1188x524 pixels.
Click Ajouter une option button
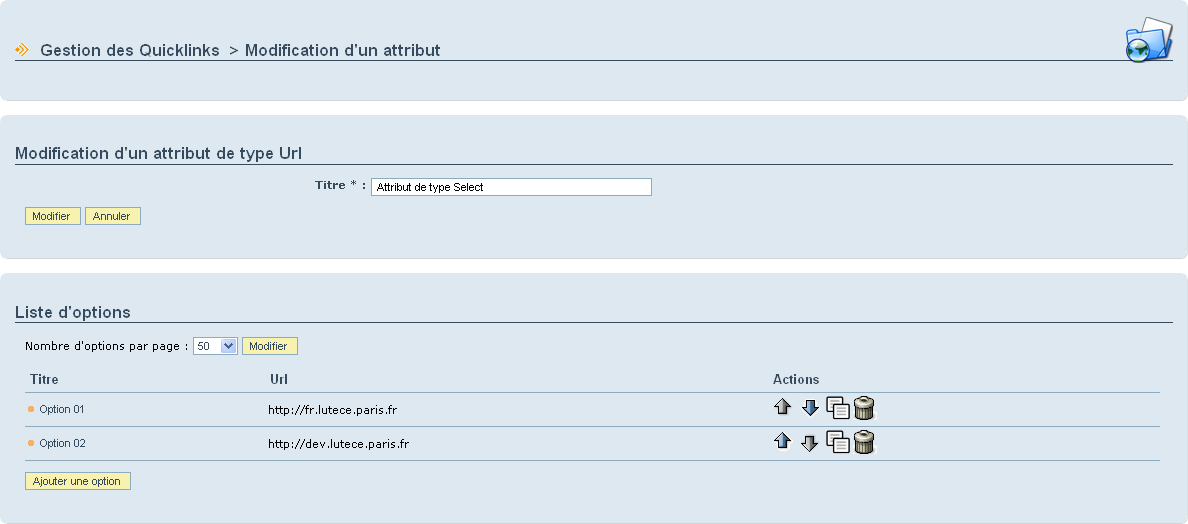[x=78, y=482]
